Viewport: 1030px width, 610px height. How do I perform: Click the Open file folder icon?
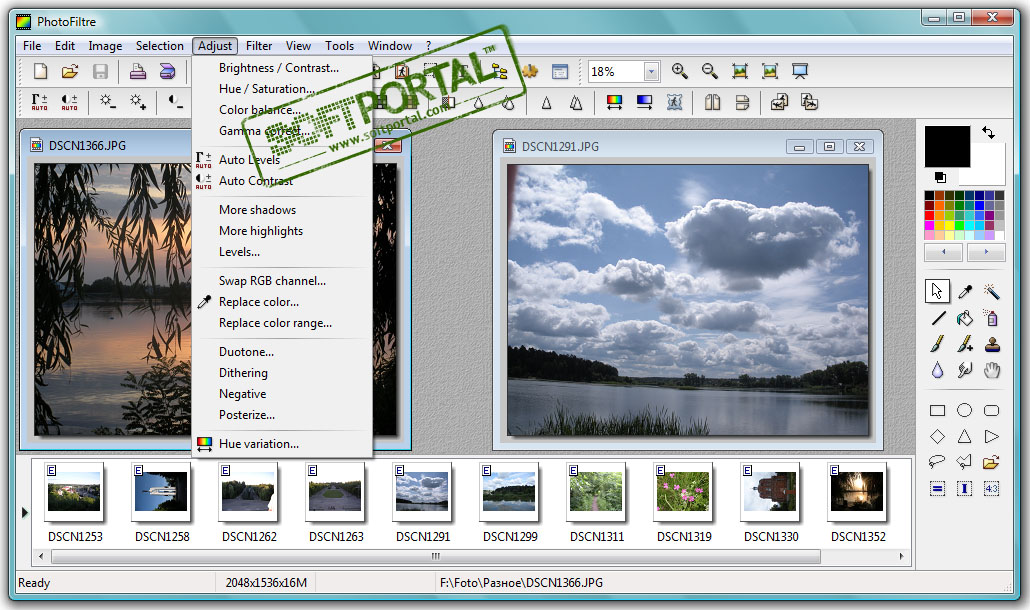point(70,71)
